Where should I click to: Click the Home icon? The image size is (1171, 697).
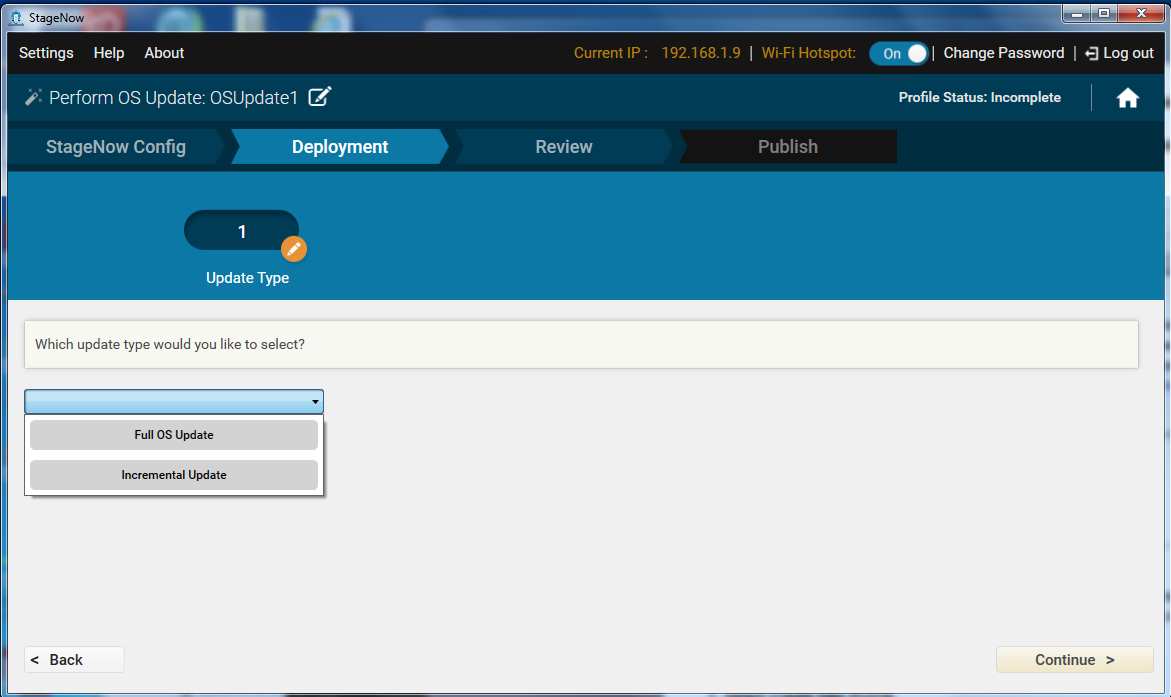coord(1127,98)
